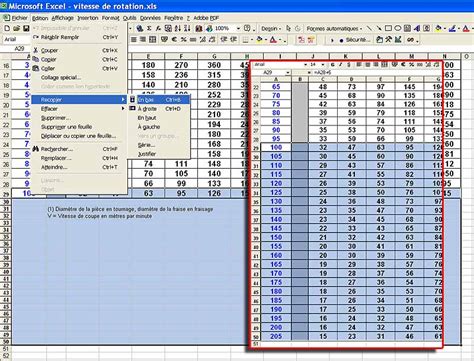Click Justifier in Recopier submenu
Viewport: 474px width, 361px height.
159,154
